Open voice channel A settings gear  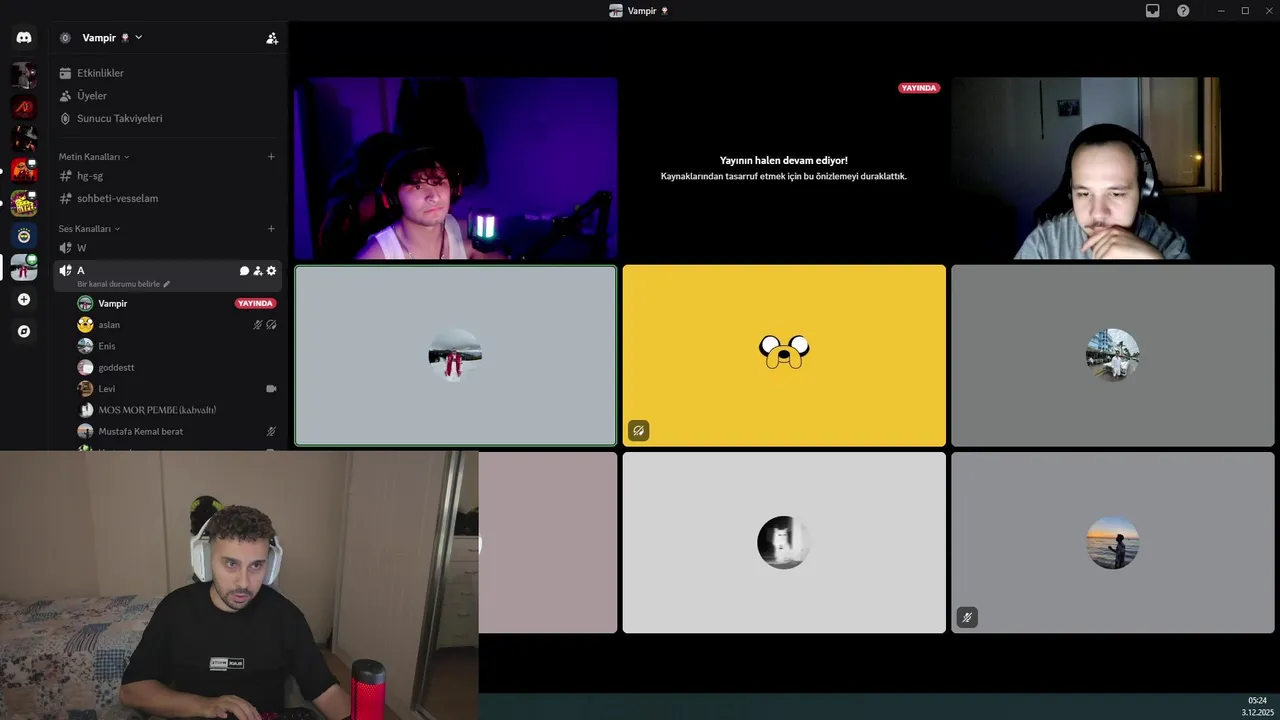coord(271,271)
